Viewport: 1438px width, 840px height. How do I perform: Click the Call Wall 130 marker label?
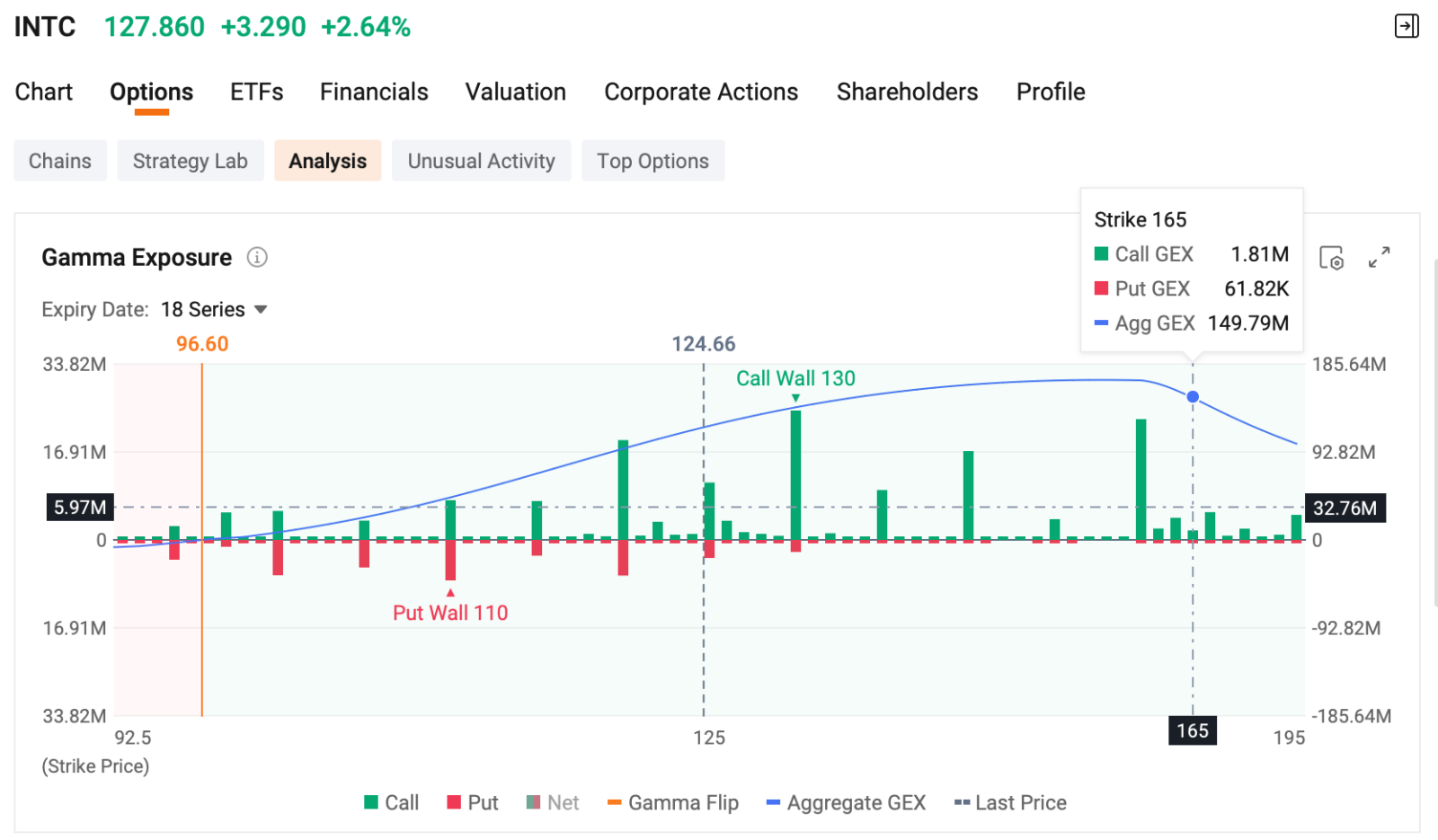pyautogui.click(x=795, y=378)
